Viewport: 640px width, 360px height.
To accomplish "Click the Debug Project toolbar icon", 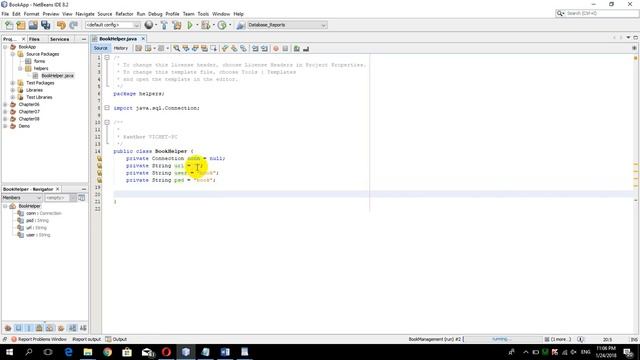I will pyautogui.click(x=205, y=25).
